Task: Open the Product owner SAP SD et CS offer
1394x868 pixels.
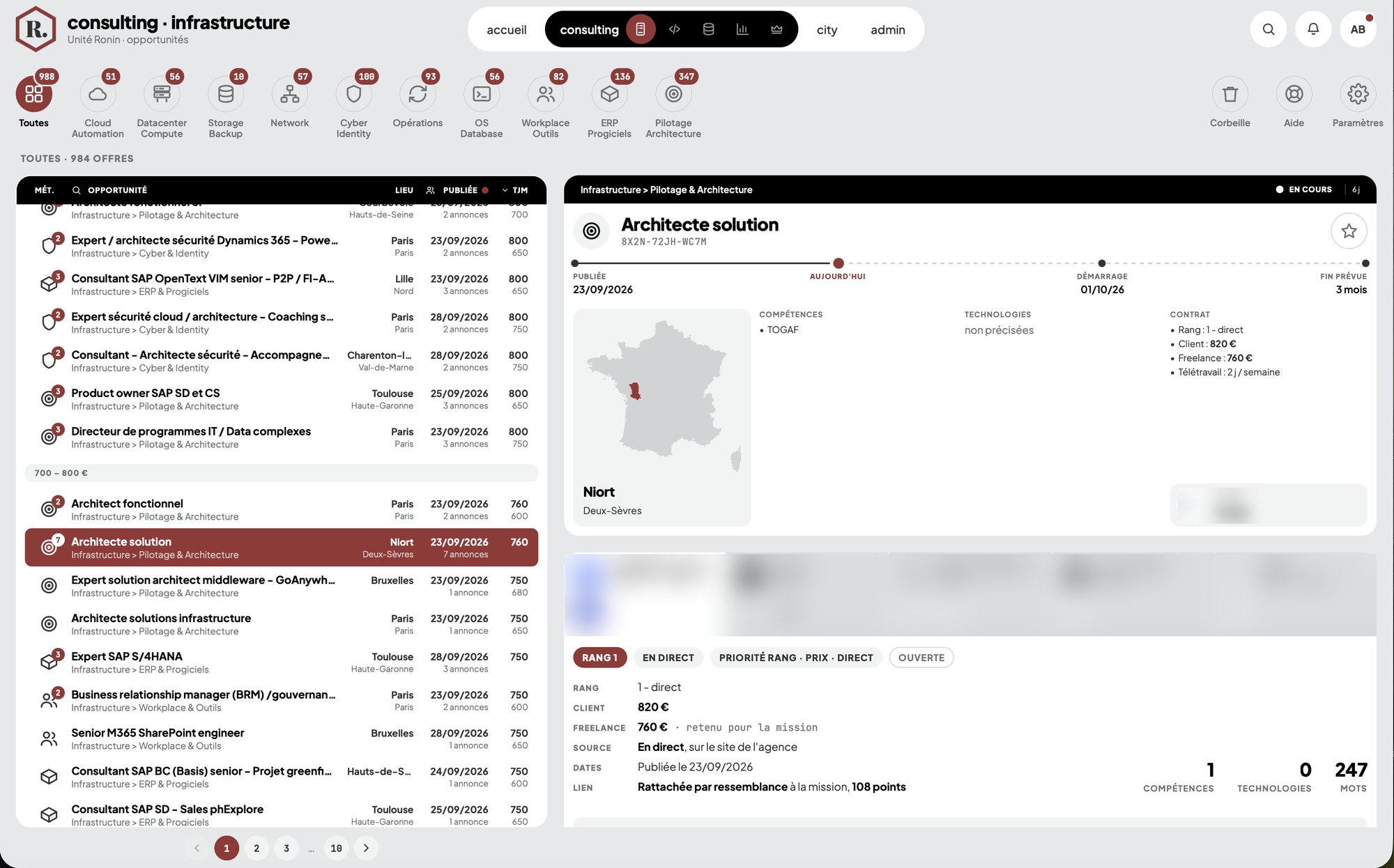Action: 282,399
